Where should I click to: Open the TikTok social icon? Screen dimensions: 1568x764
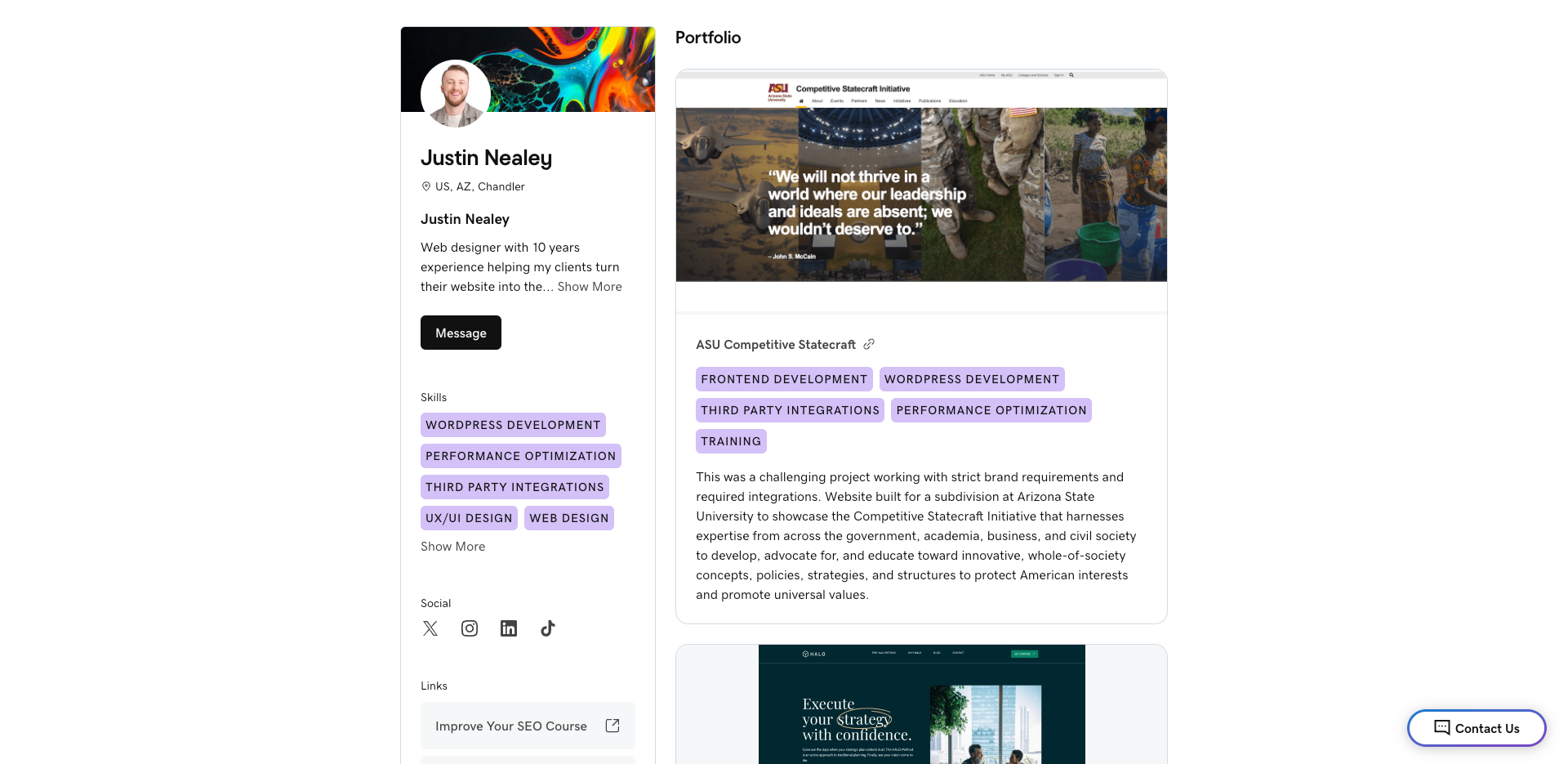coord(548,628)
